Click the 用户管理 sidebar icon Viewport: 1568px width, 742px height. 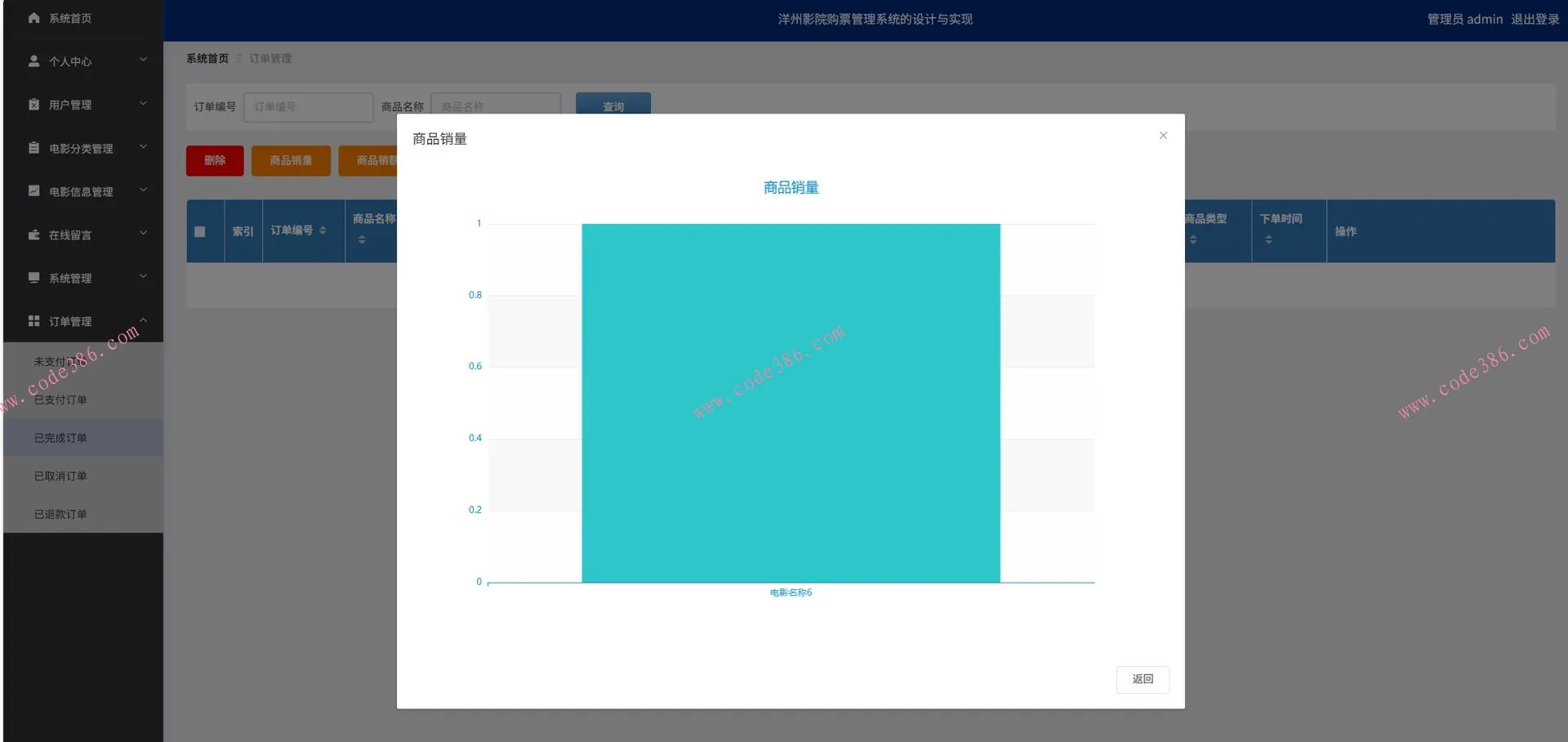[33, 104]
